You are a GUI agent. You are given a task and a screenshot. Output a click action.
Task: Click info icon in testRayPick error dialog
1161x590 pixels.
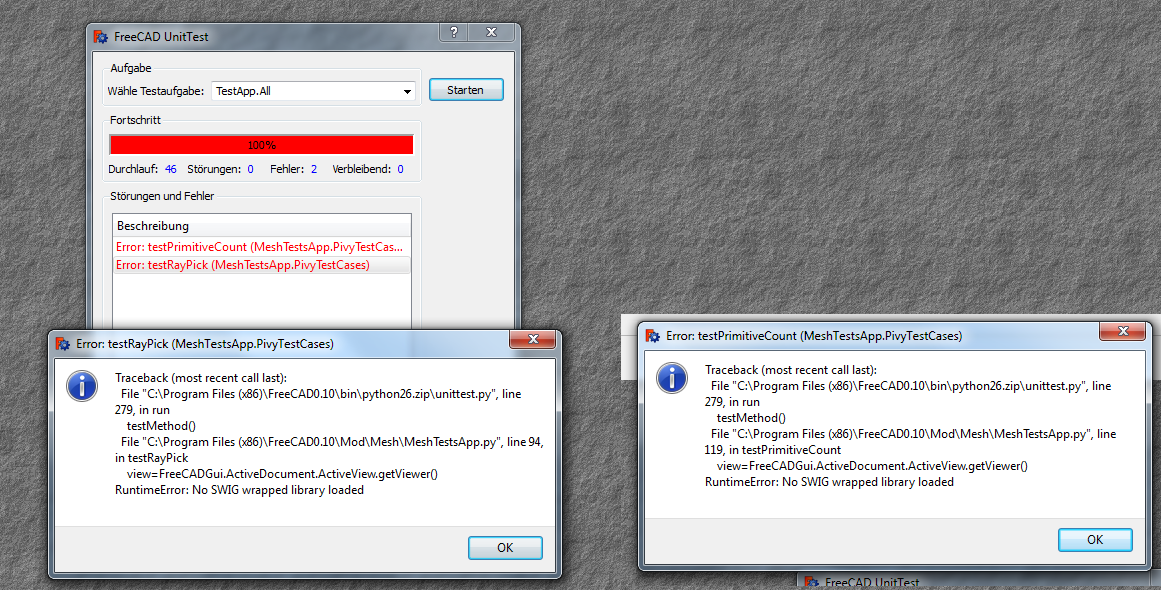(x=82, y=386)
